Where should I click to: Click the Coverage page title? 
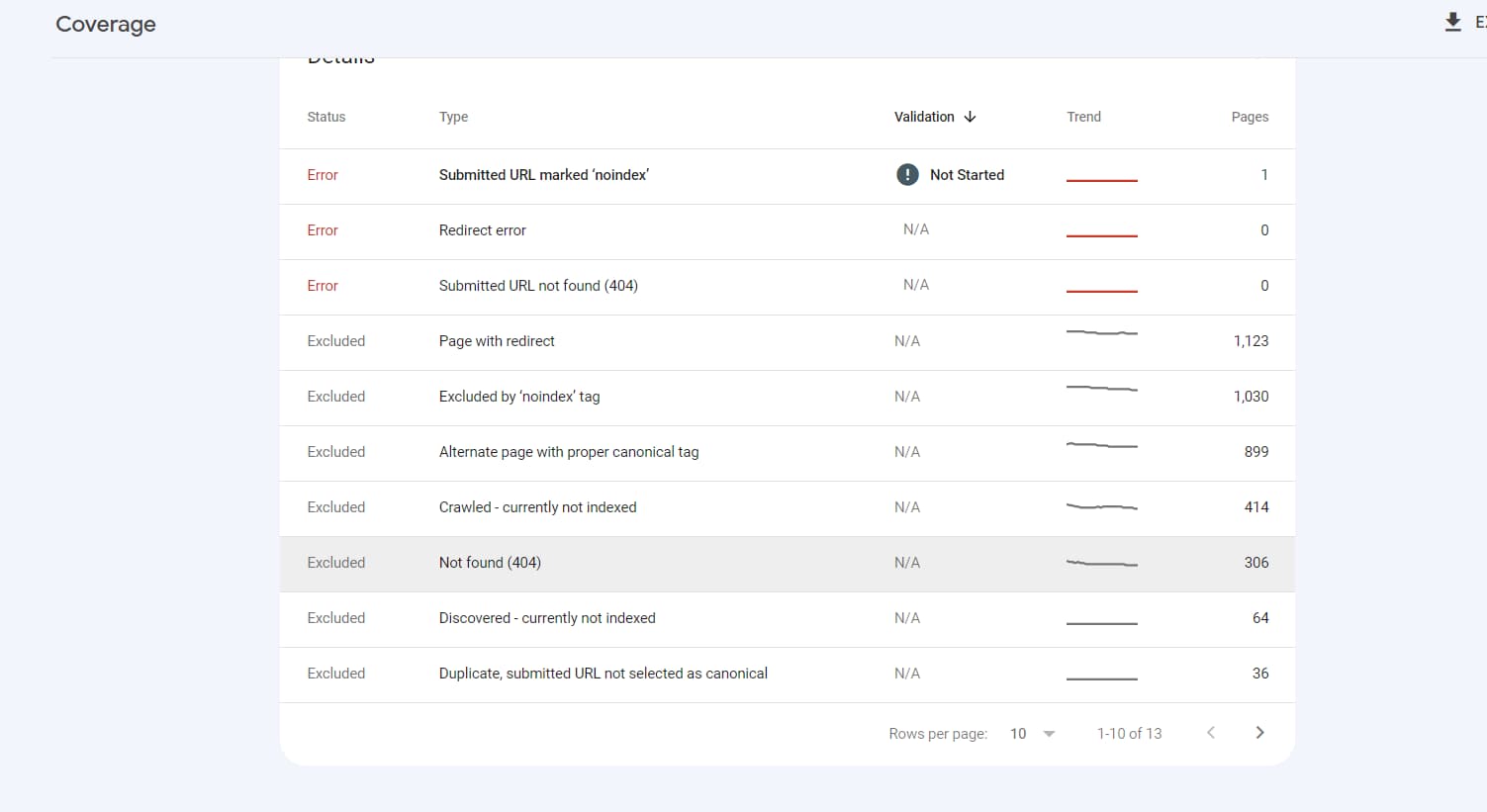coord(106,25)
